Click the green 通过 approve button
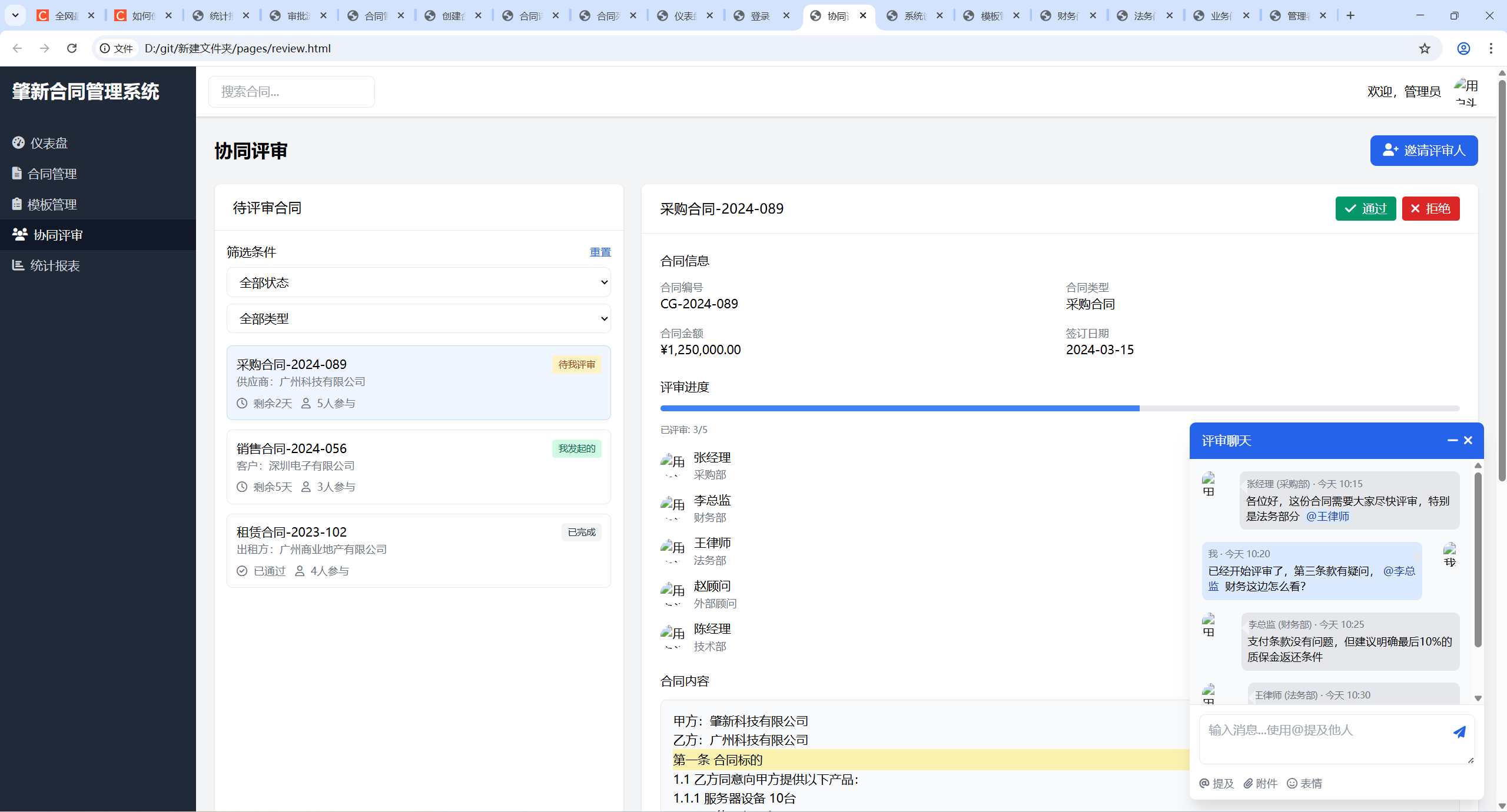 click(1365, 208)
